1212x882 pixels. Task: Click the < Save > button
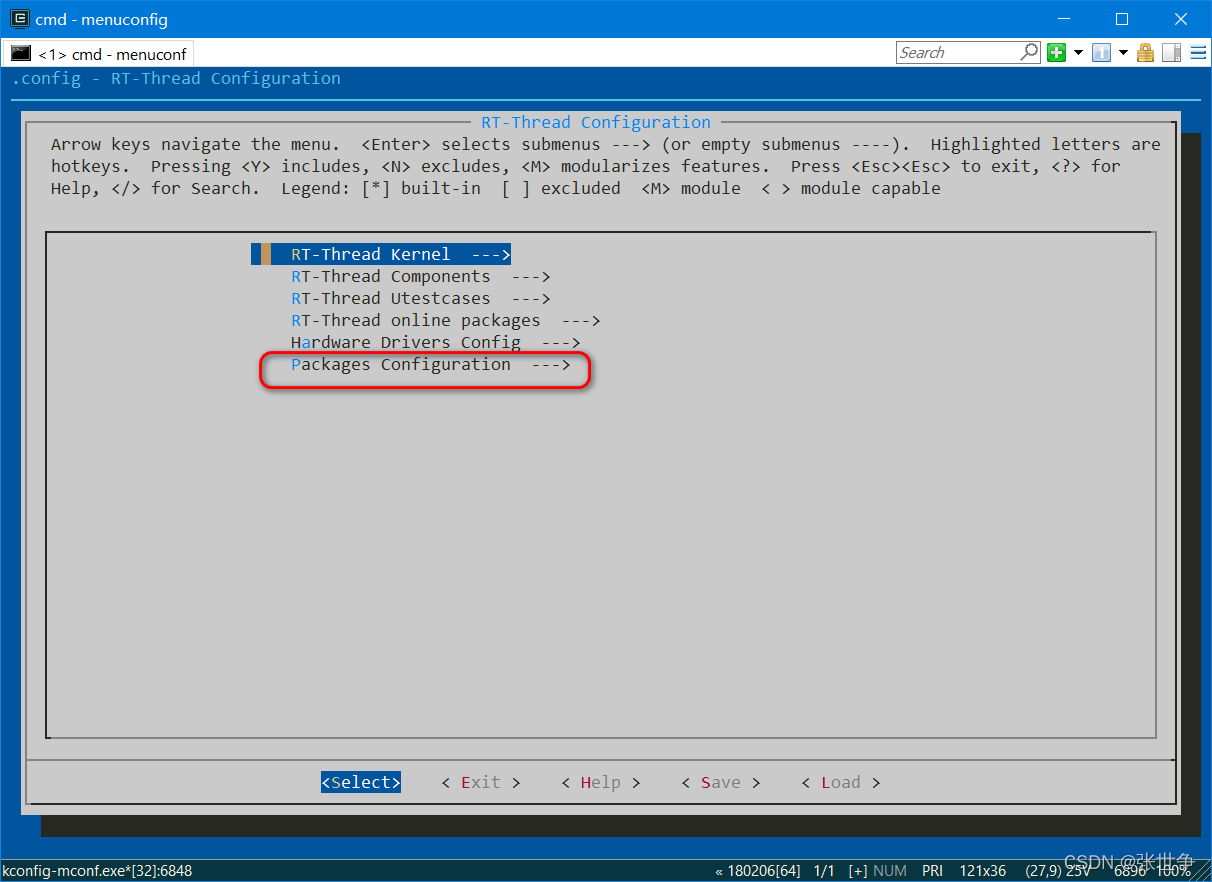coord(721,782)
